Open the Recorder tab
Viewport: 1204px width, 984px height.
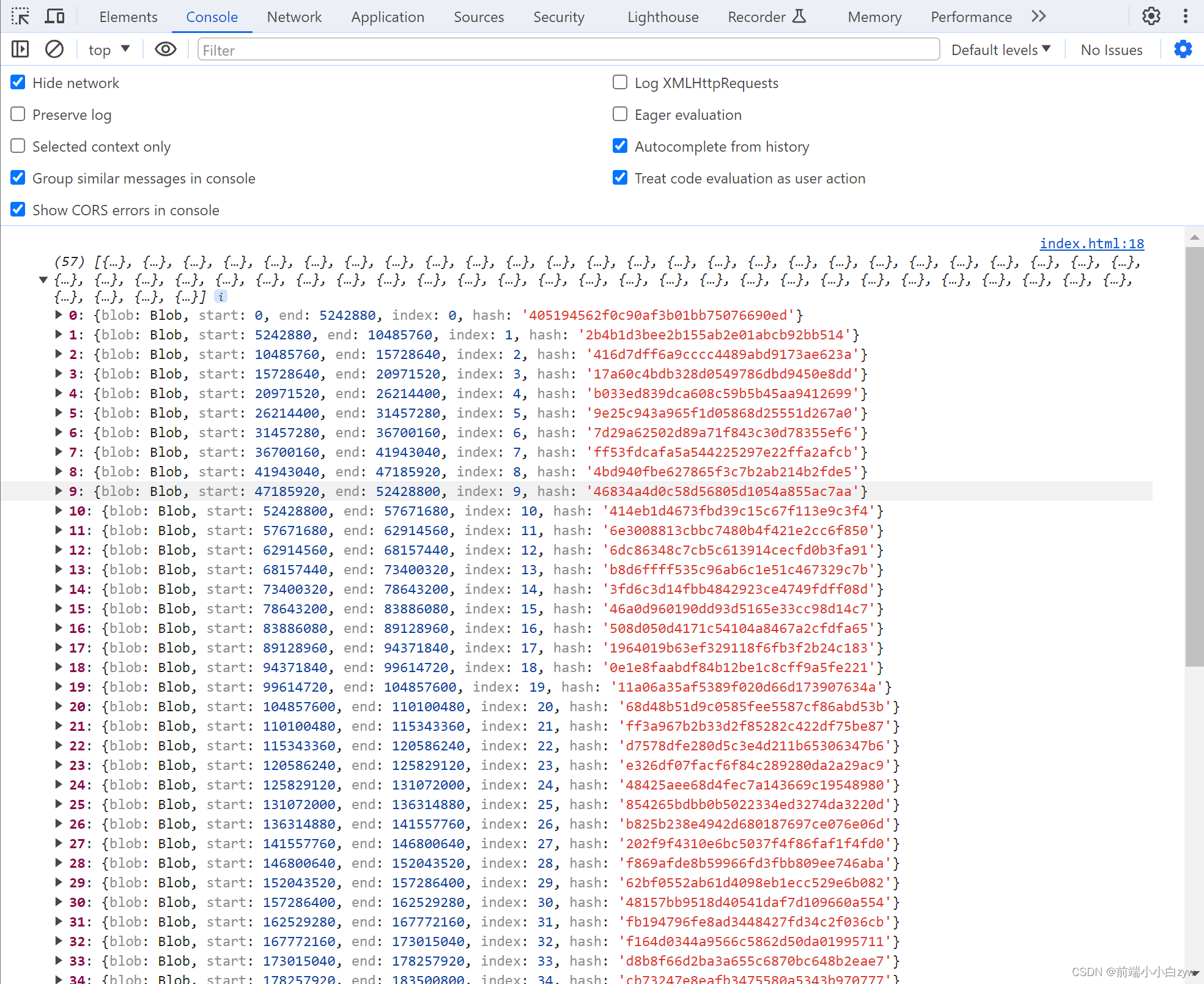tap(767, 17)
